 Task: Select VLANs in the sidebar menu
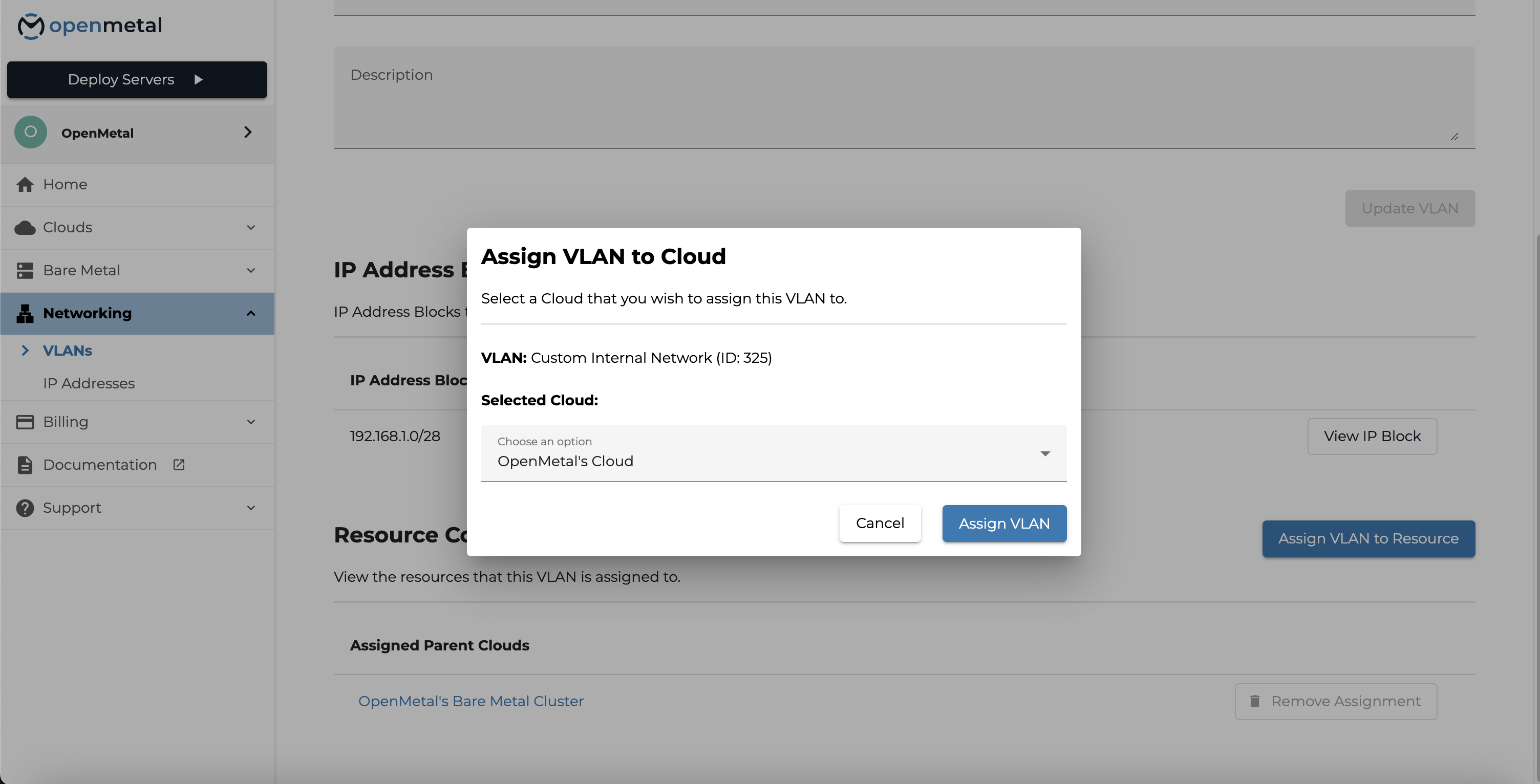click(x=68, y=350)
